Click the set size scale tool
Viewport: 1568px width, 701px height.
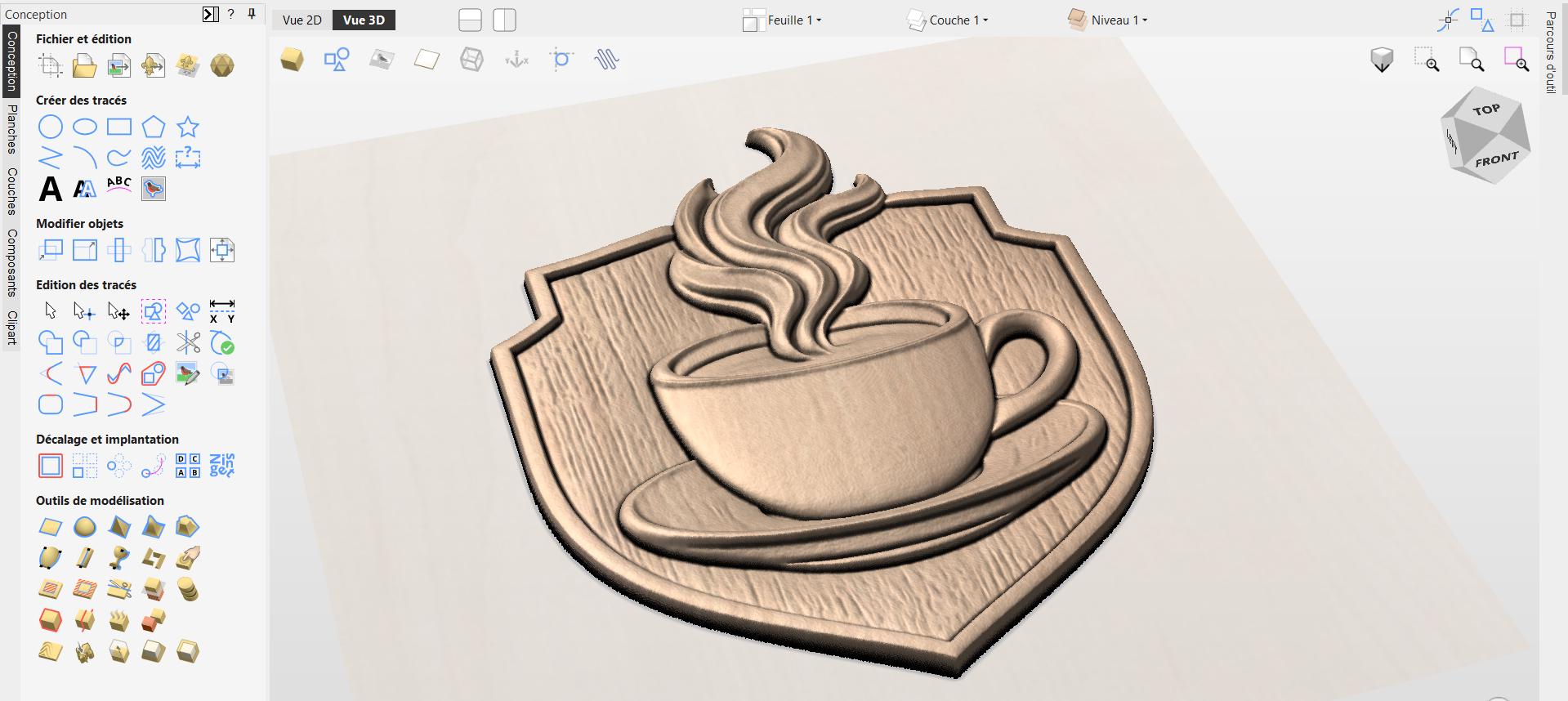tap(85, 250)
